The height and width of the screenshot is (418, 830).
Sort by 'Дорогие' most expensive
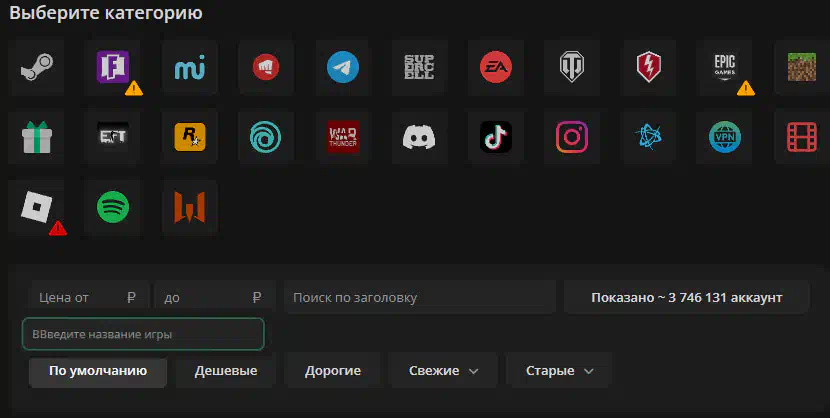click(x=333, y=370)
